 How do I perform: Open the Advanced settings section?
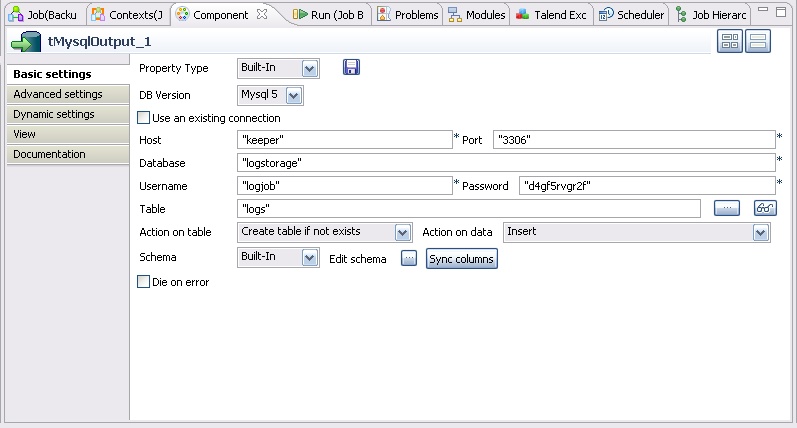(58, 94)
